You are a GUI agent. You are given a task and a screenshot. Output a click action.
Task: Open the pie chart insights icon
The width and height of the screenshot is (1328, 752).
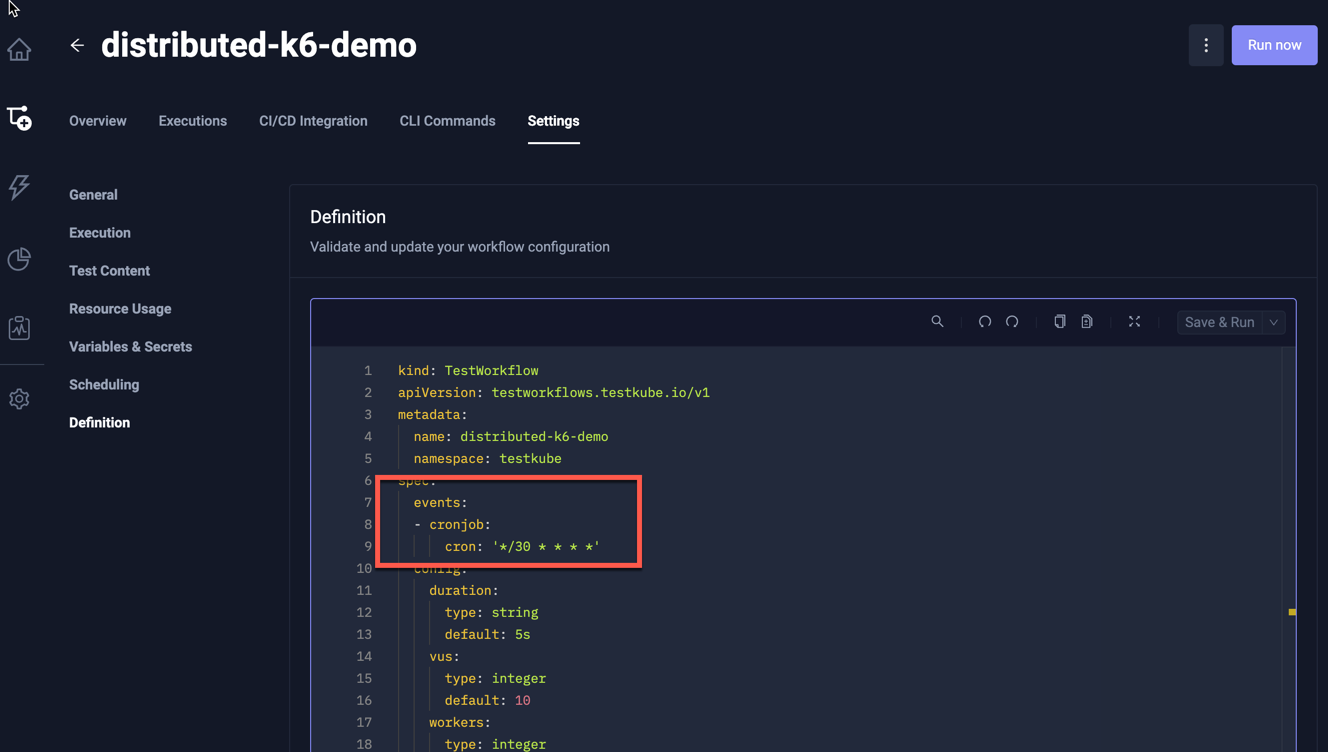19,259
